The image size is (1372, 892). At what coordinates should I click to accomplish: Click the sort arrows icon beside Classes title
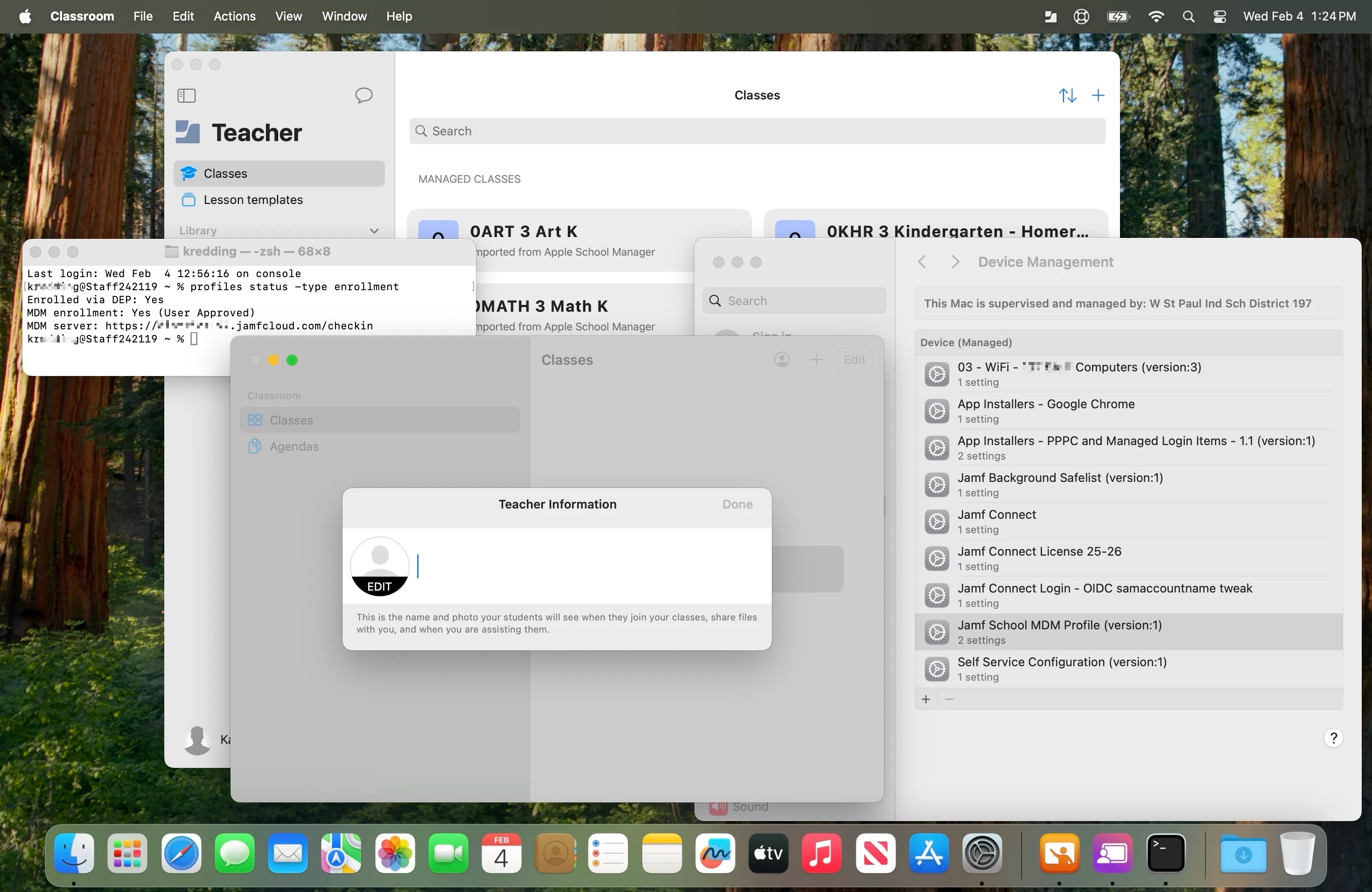click(x=1067, y=95)
